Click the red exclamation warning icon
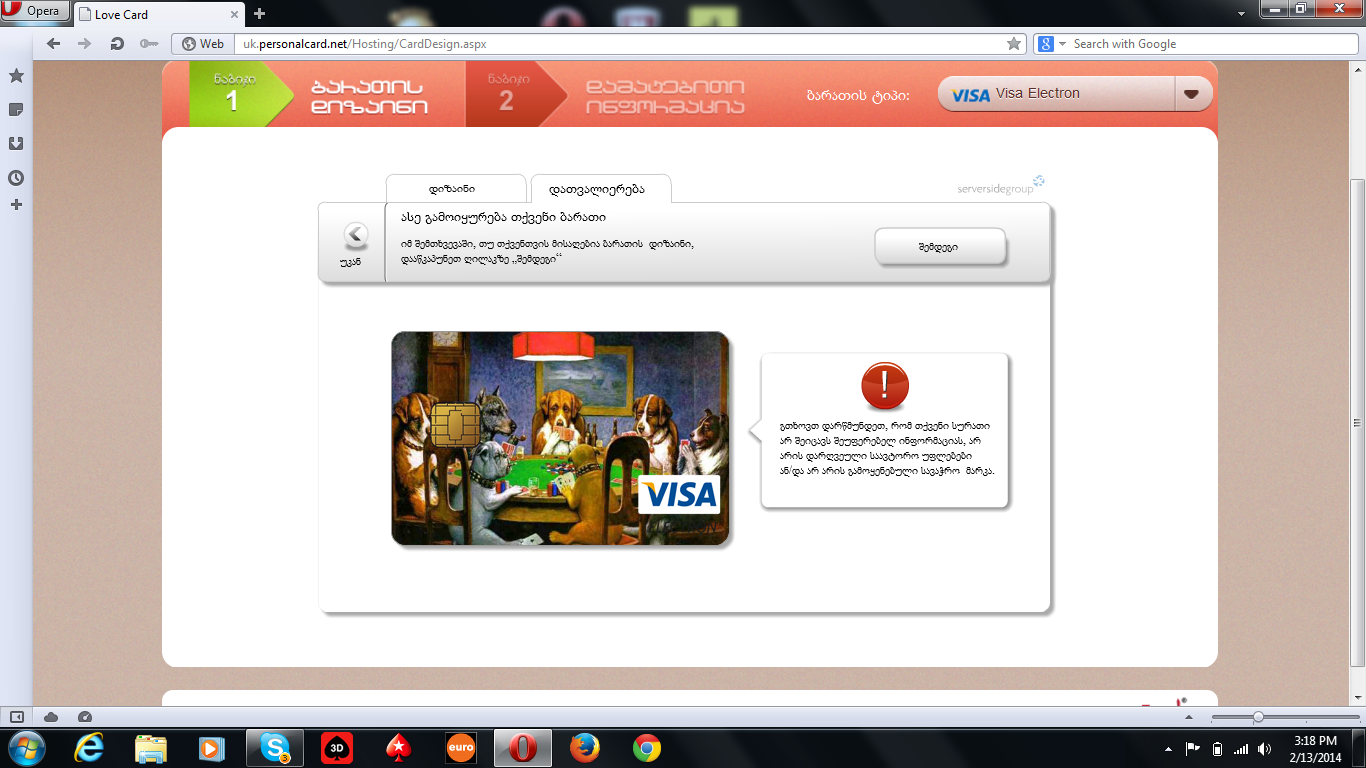Screen dimensions: 1366x768 [x=885, y=386]
